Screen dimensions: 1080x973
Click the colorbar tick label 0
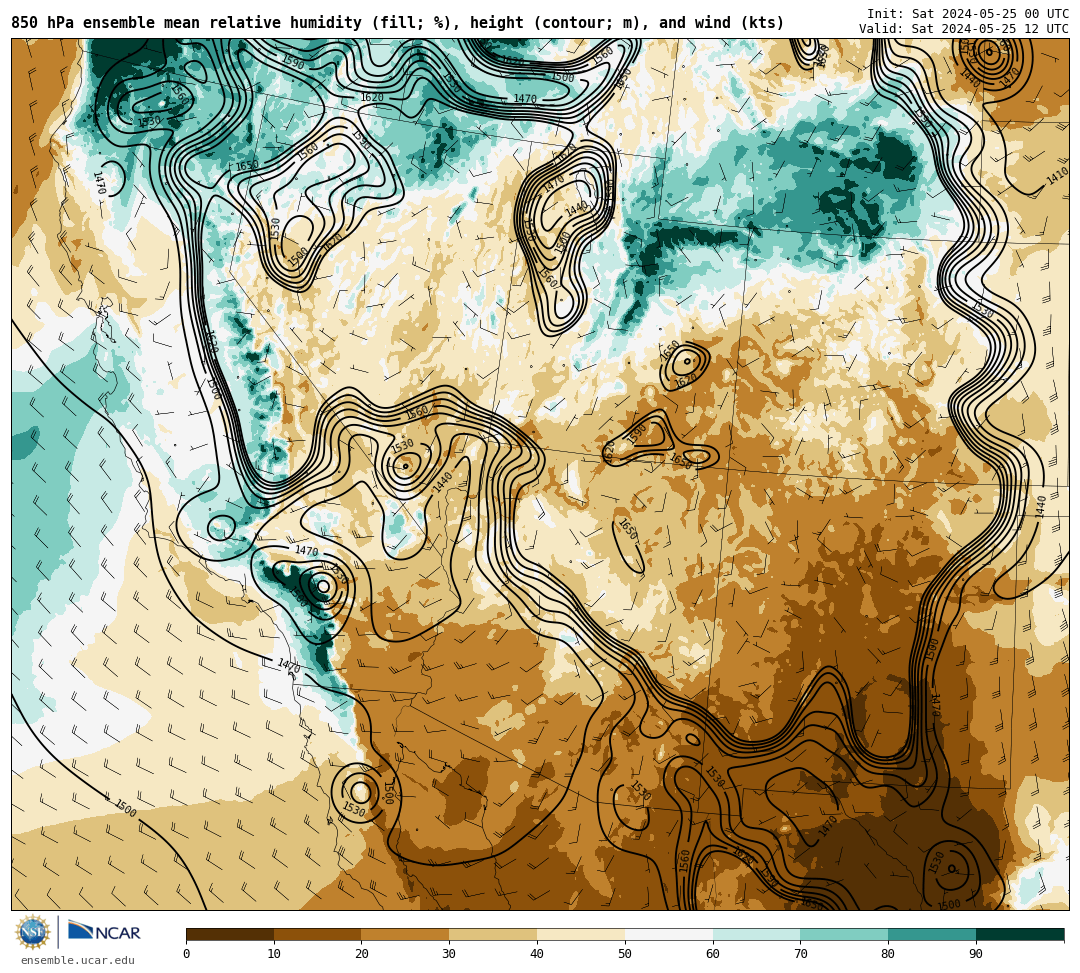click(x=187, y=954)
